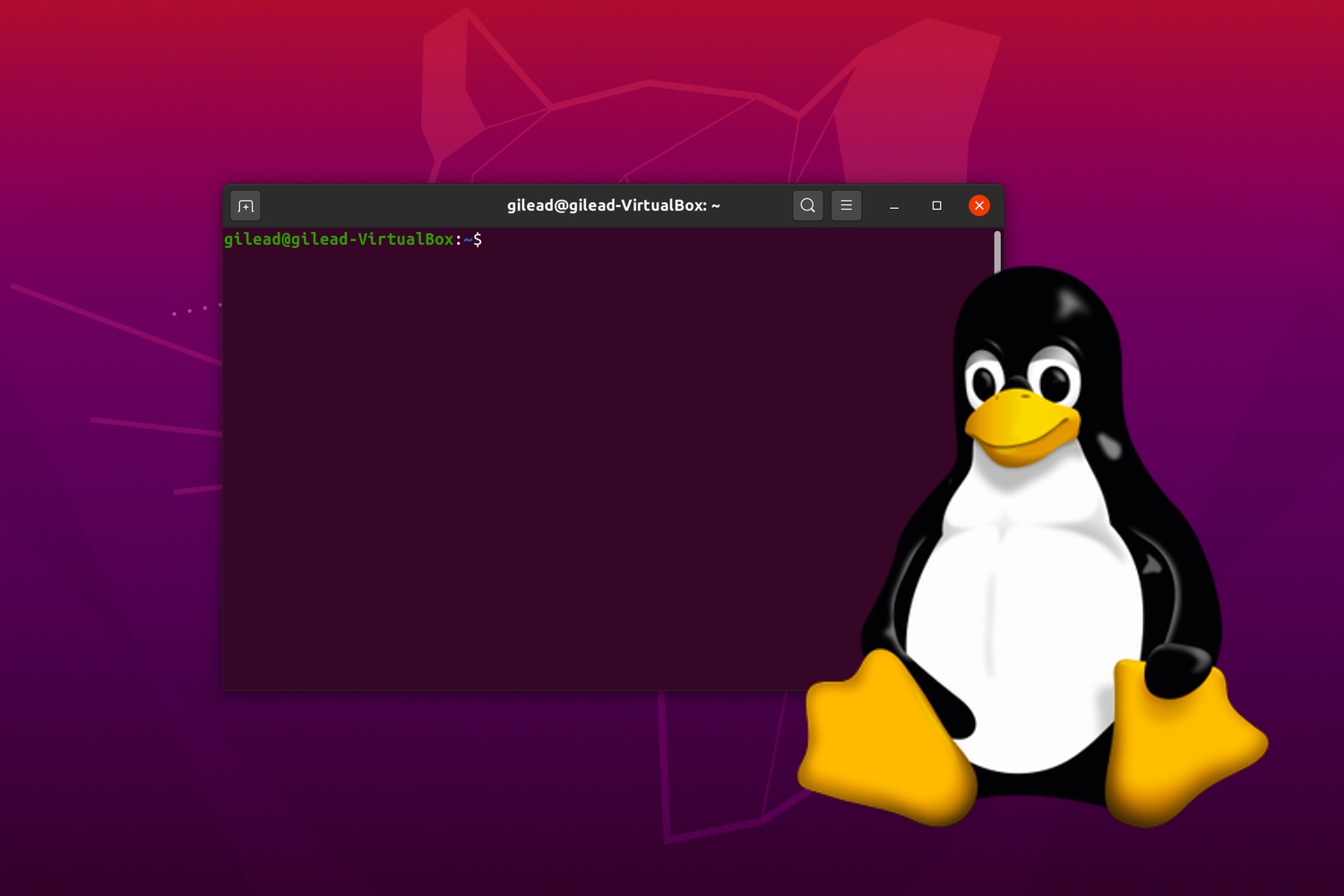Image resolution: width=1344 pixels, height=896 pixels.
Task: Click the search magnifier icon
Action: pyautogui.click(x=807, y=206)
